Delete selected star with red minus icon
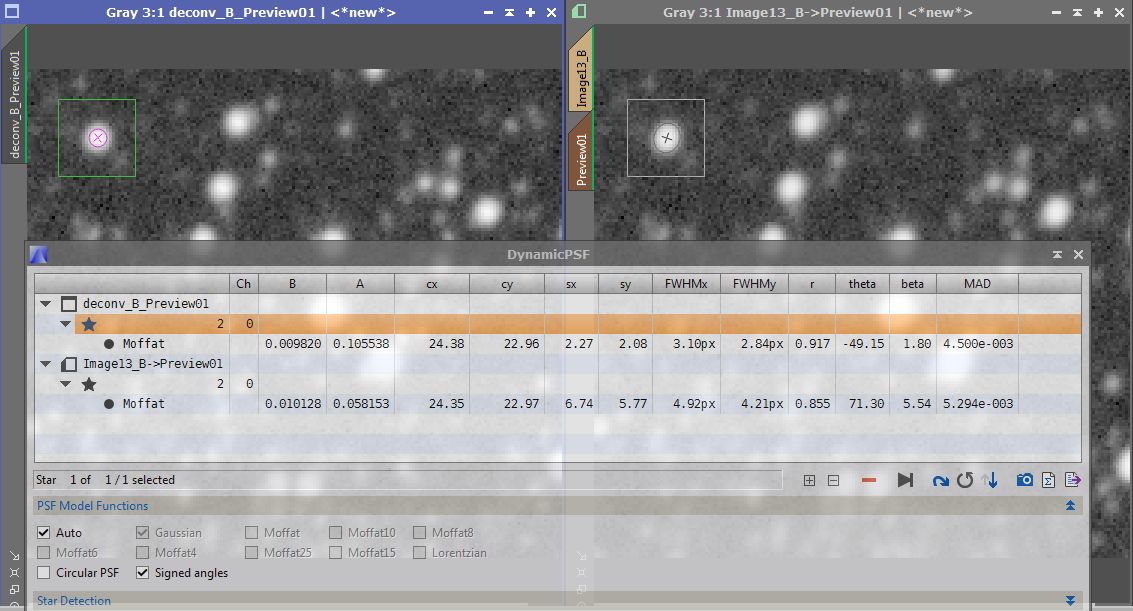1133x611 pixels. coord(868,480)
